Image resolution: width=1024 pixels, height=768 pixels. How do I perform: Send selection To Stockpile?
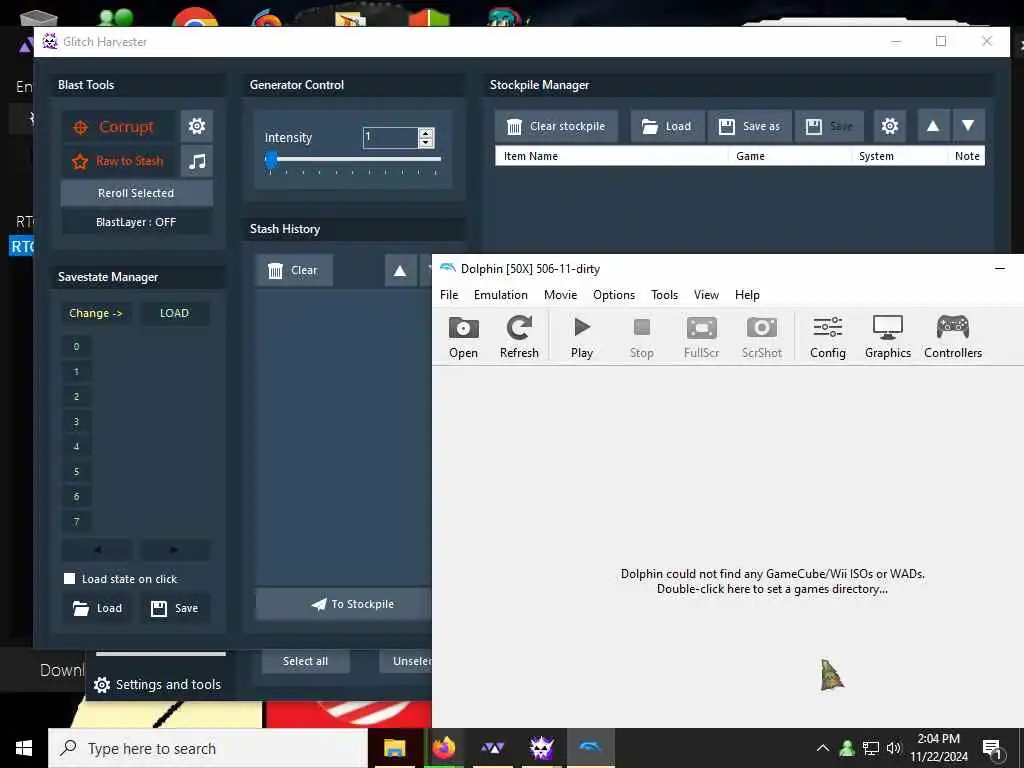pyautogui.click(x=344, y=604)
